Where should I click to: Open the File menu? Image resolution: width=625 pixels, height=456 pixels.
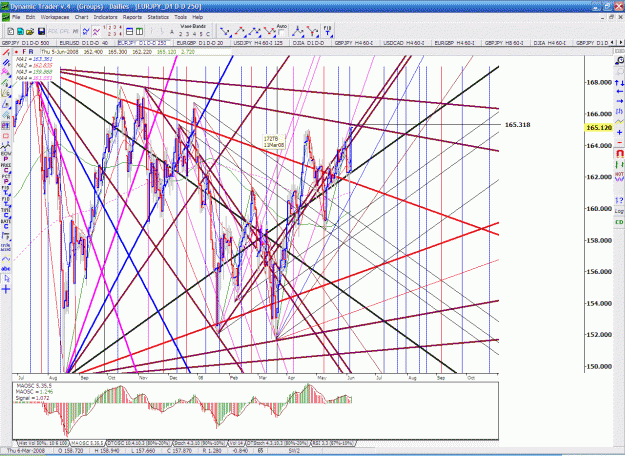(x=16, y=17)
